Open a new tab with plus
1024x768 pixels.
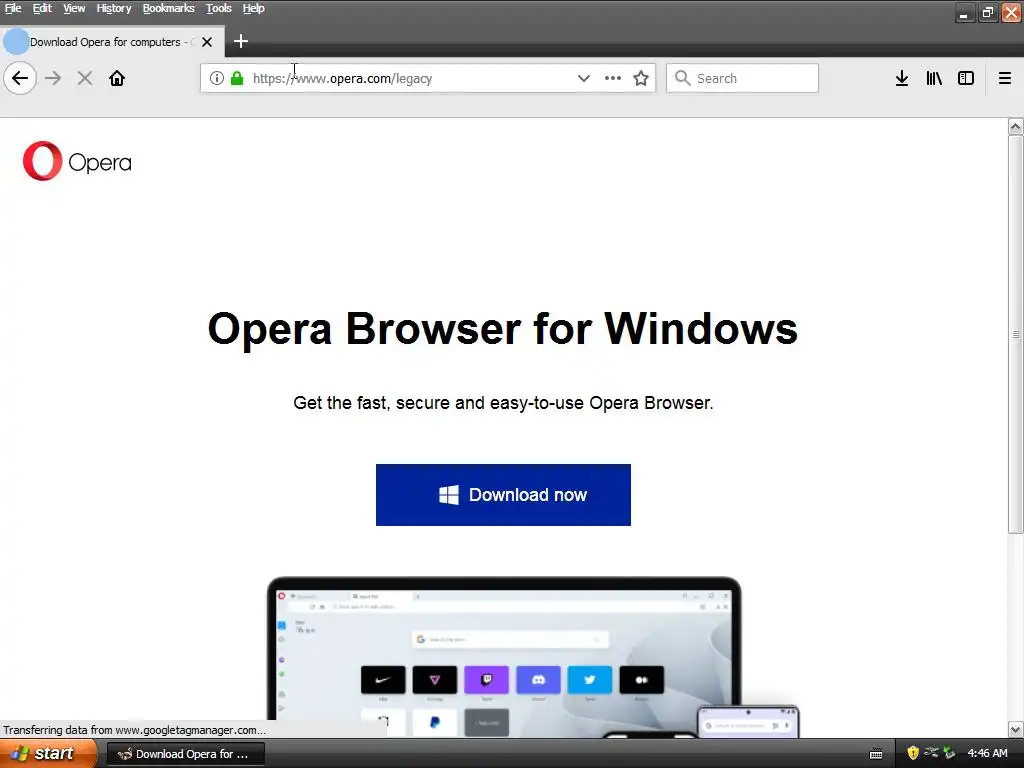(x=241, y=41)
